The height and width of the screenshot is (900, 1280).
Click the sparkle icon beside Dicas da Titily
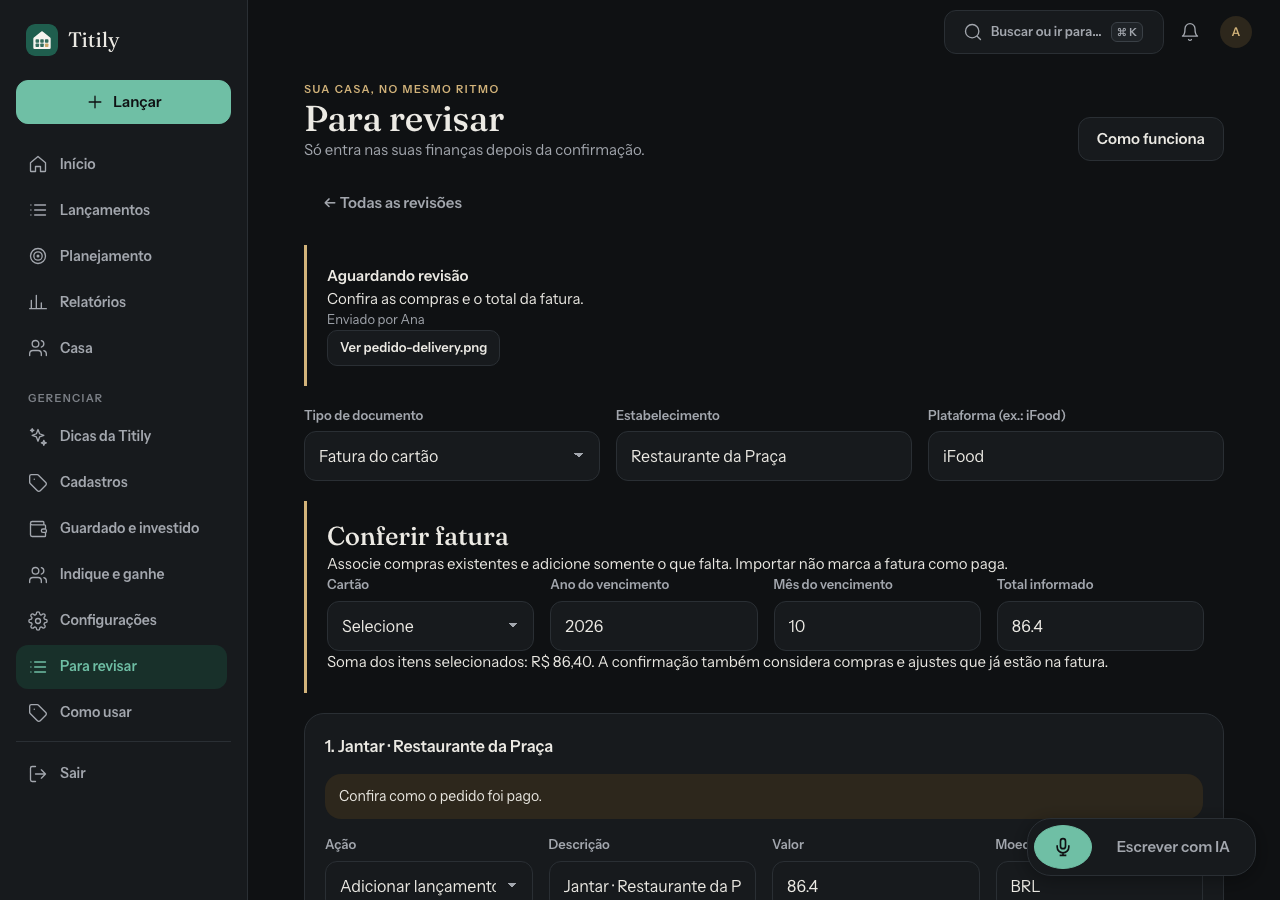click(38, 436)
